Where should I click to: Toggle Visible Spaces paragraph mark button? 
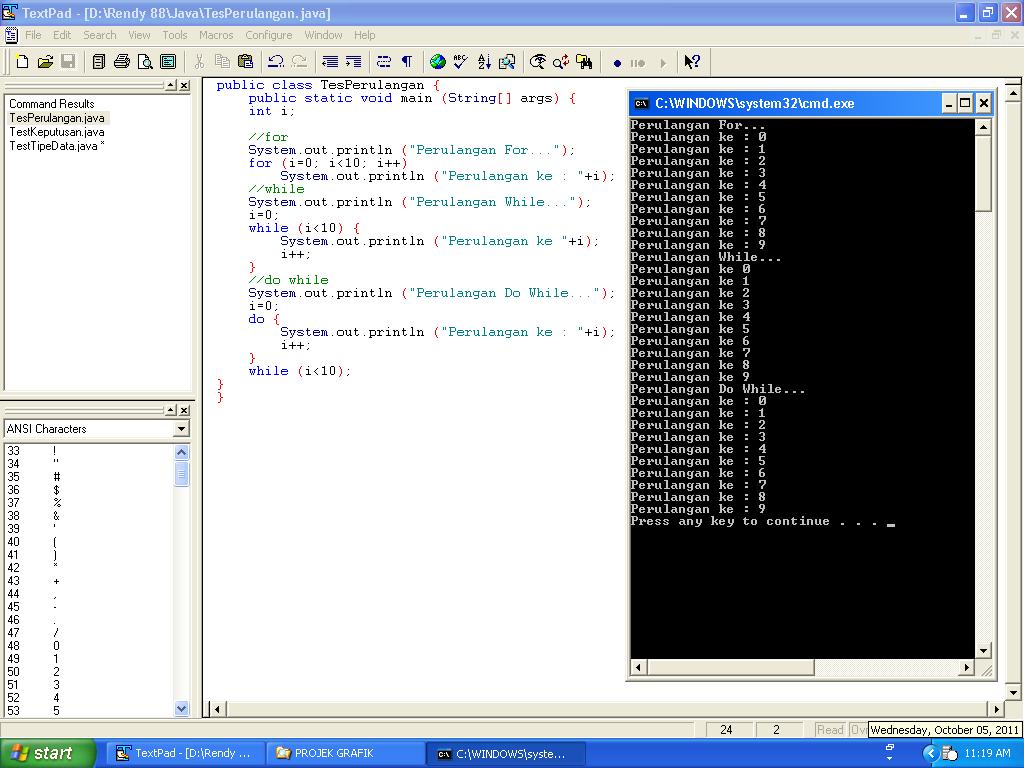pyautogui.click(x=407, y=62)
